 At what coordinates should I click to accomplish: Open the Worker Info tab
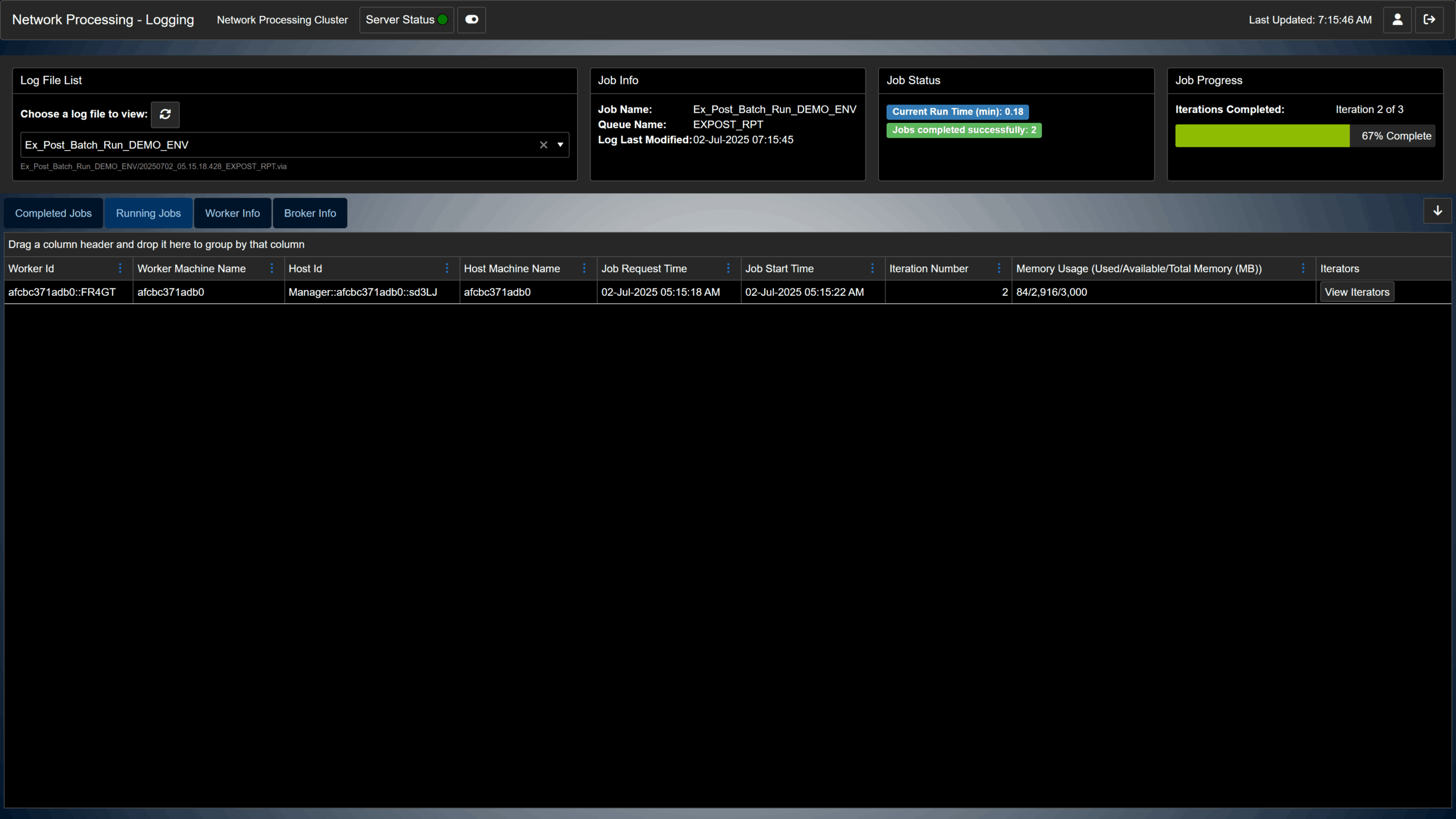click(233, 213)
